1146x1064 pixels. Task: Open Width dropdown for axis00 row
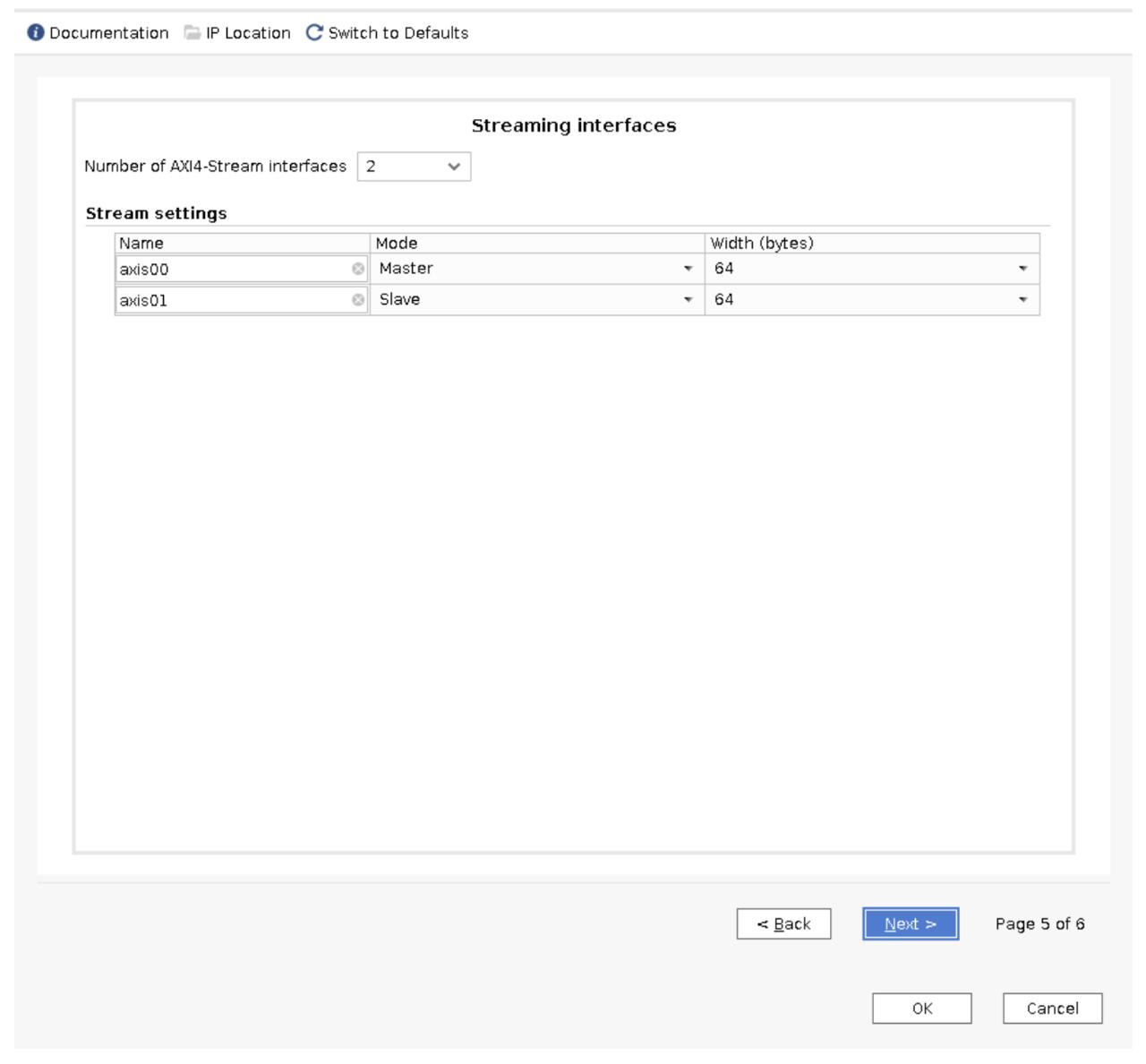pos(872,269)
